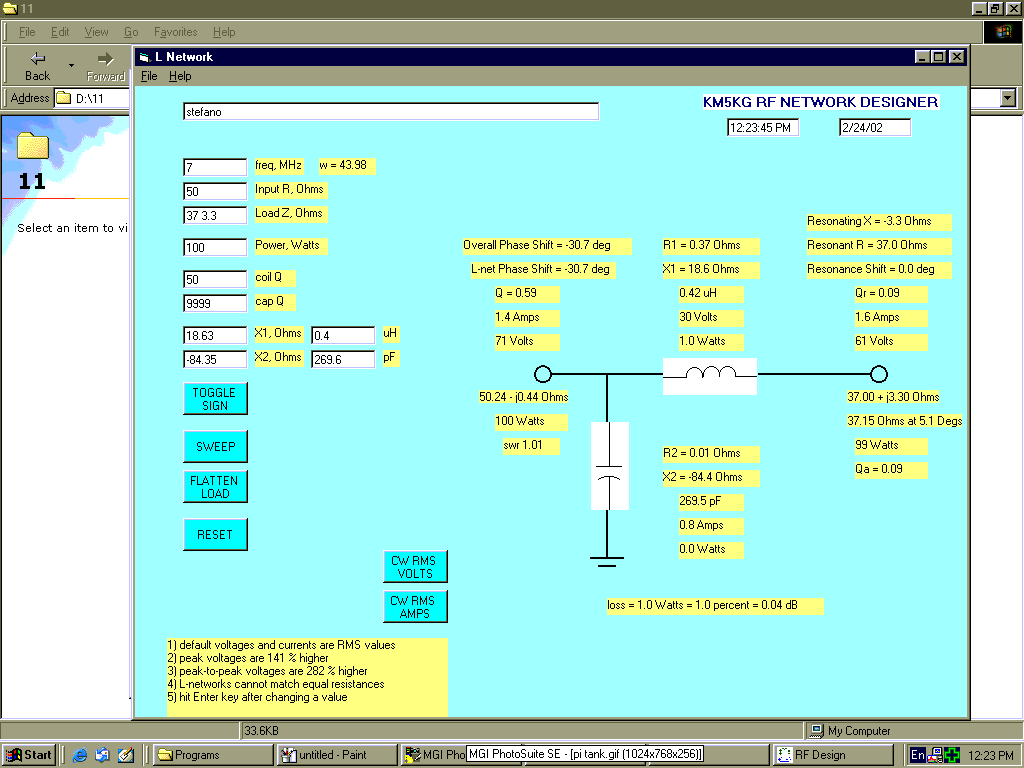Open the L Network File menu
This screenshot has width=1024, height=768.
click(x=149, y=76)
